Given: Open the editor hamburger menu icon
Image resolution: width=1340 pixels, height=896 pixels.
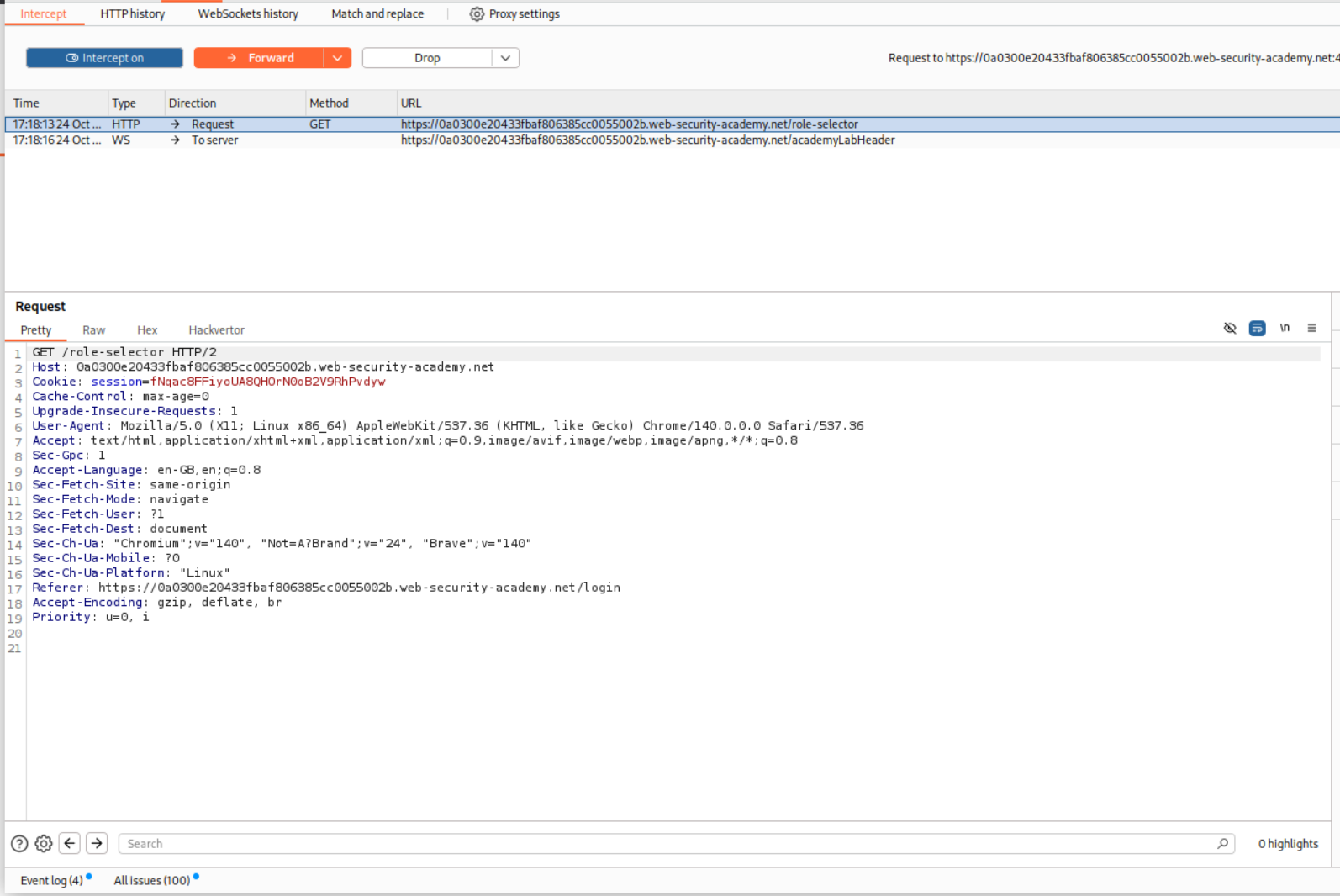Looking at the screenshot, I should 1311,329.
